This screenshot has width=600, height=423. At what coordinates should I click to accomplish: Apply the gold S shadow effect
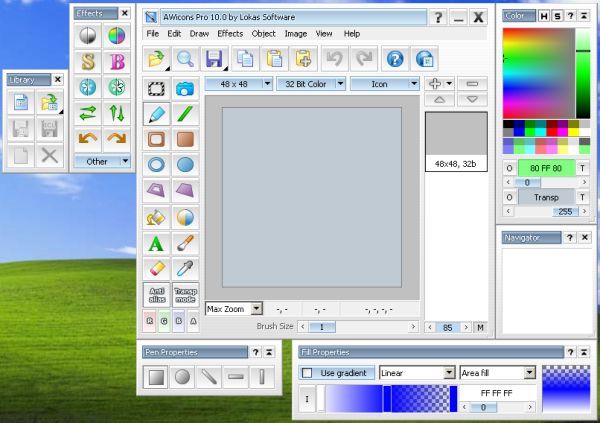[88, 61]
